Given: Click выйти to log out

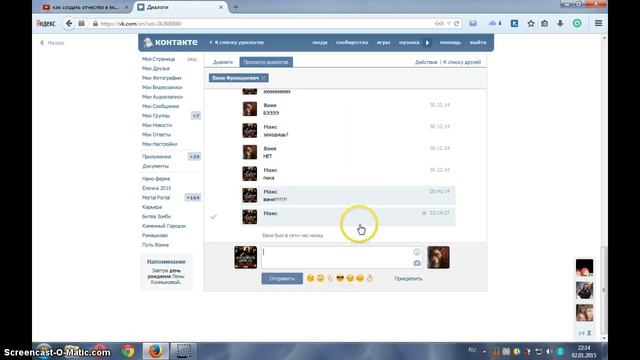Looking at the screenshot, I should coord(478,42).
